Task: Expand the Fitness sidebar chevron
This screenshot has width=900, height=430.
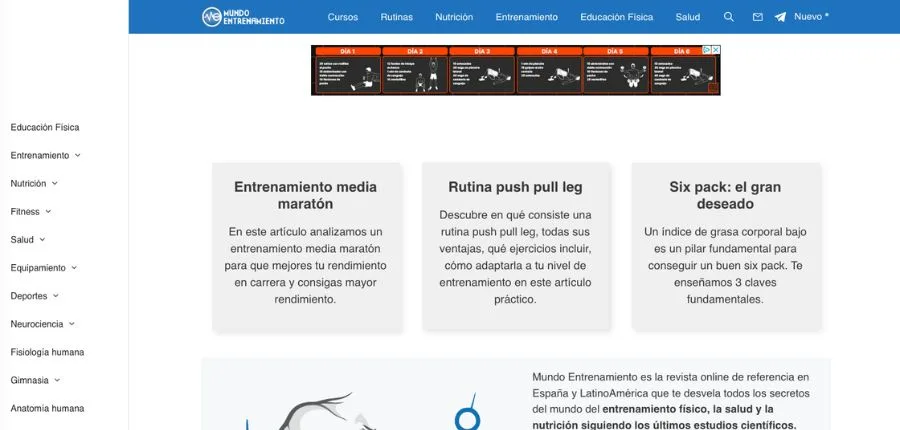Action: pyautogui.click(x=48, y=212)
